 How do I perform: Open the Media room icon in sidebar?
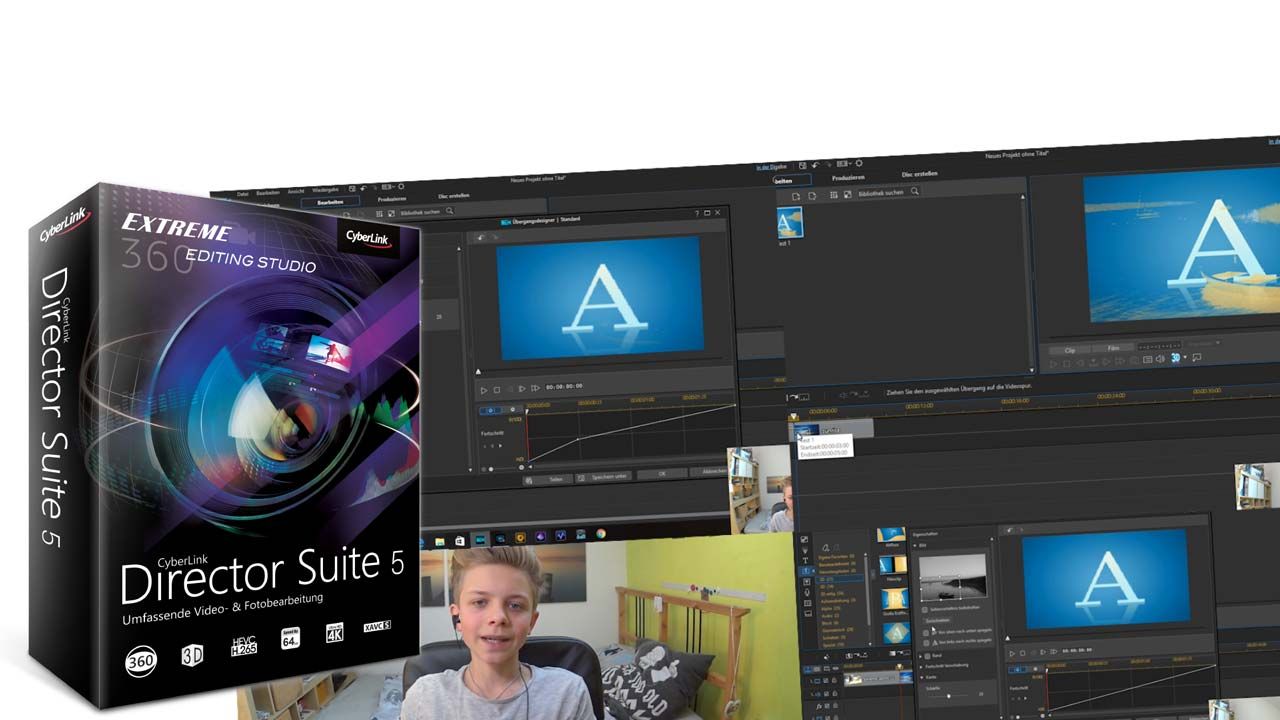click(805, 540)
